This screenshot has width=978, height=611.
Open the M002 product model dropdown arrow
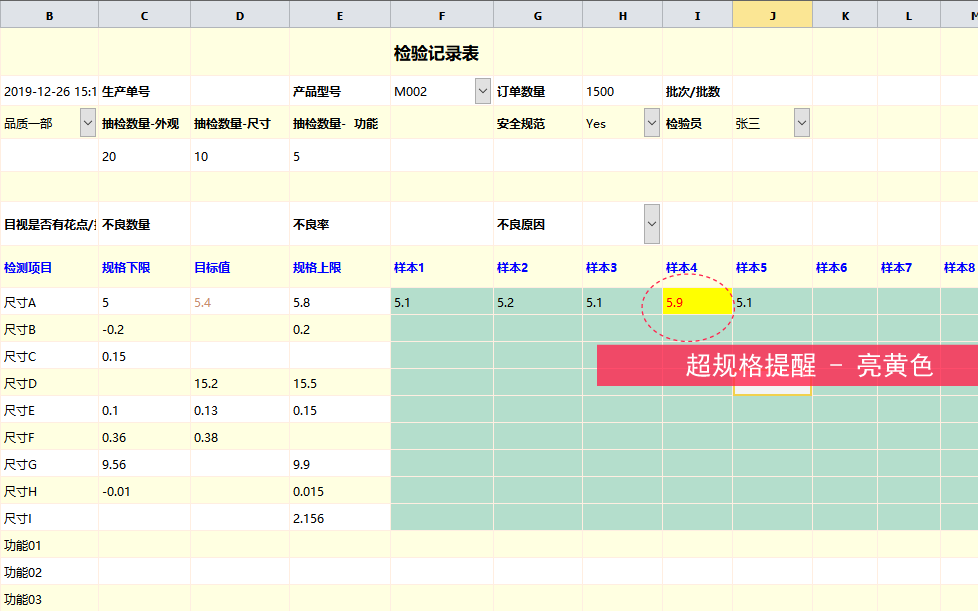[x=483, y=91]
